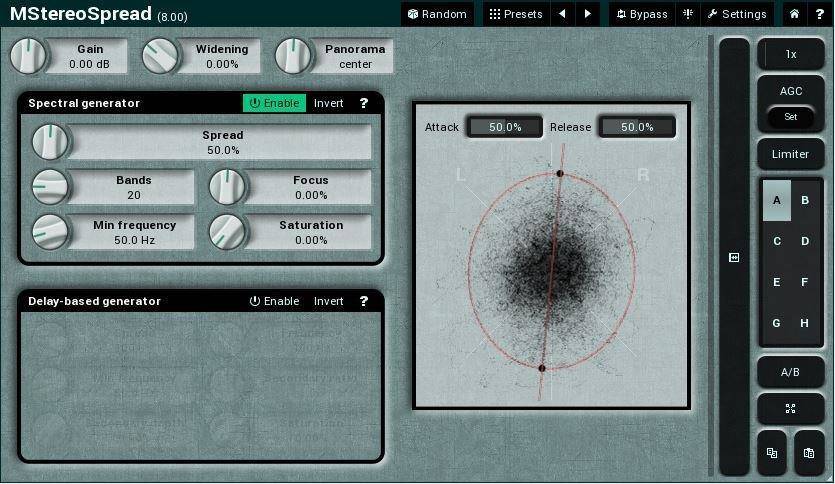Click the Spread knob
Screen dimensions: 835x484
pyautogui.click(x=51, y=142)
